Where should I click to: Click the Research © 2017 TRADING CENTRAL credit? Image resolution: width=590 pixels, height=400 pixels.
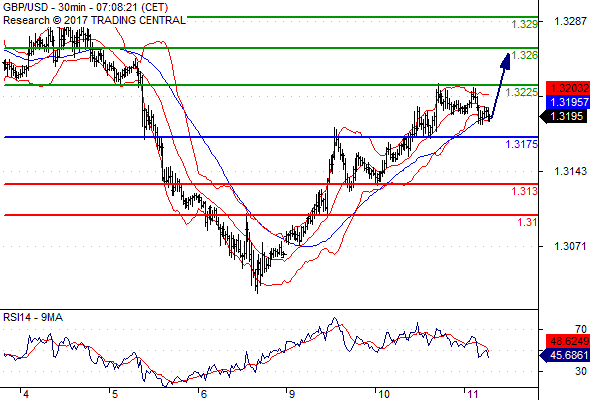click(94, 20)
